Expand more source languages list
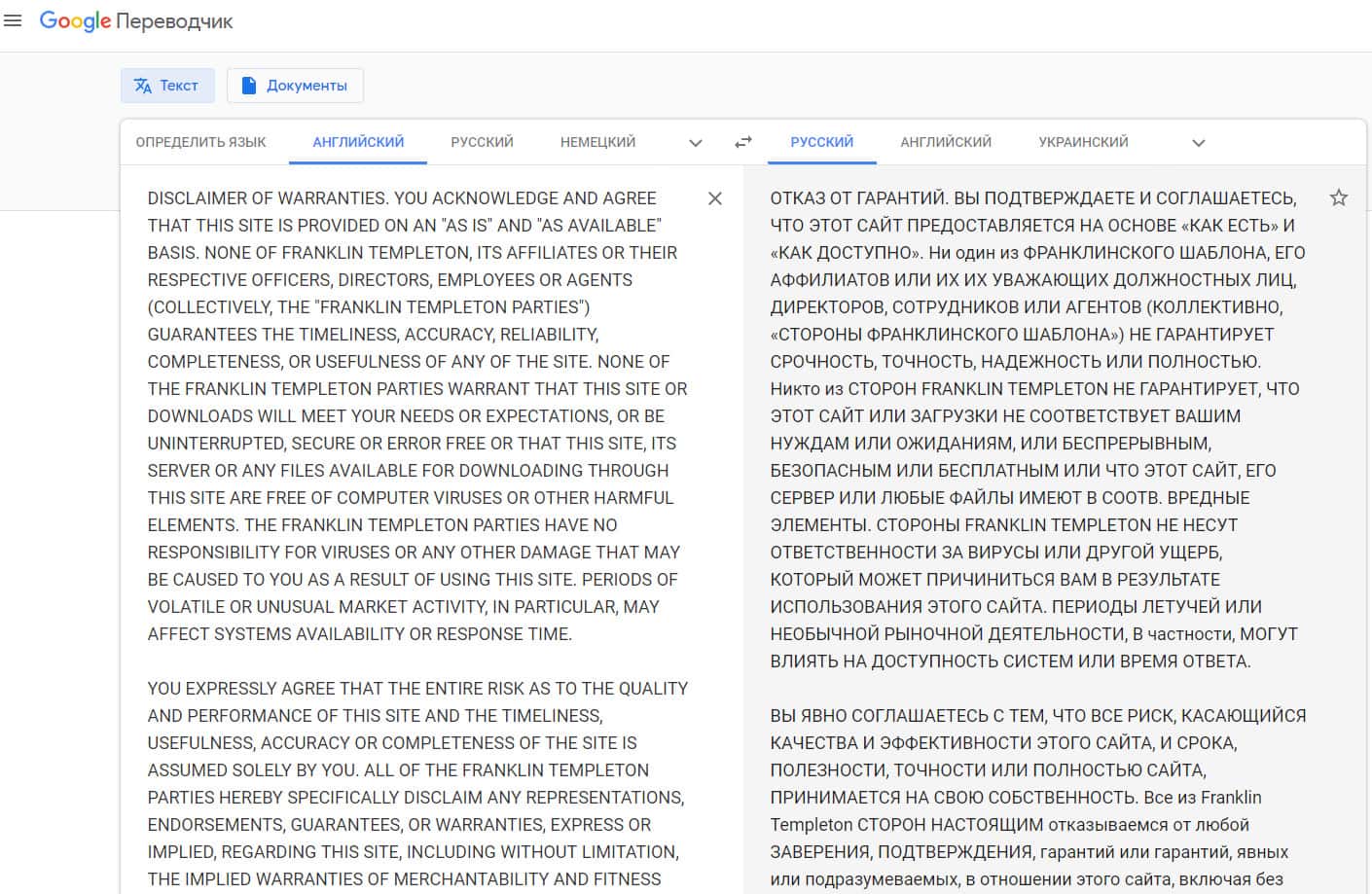 pyautogui.click(x=696, y=143)
